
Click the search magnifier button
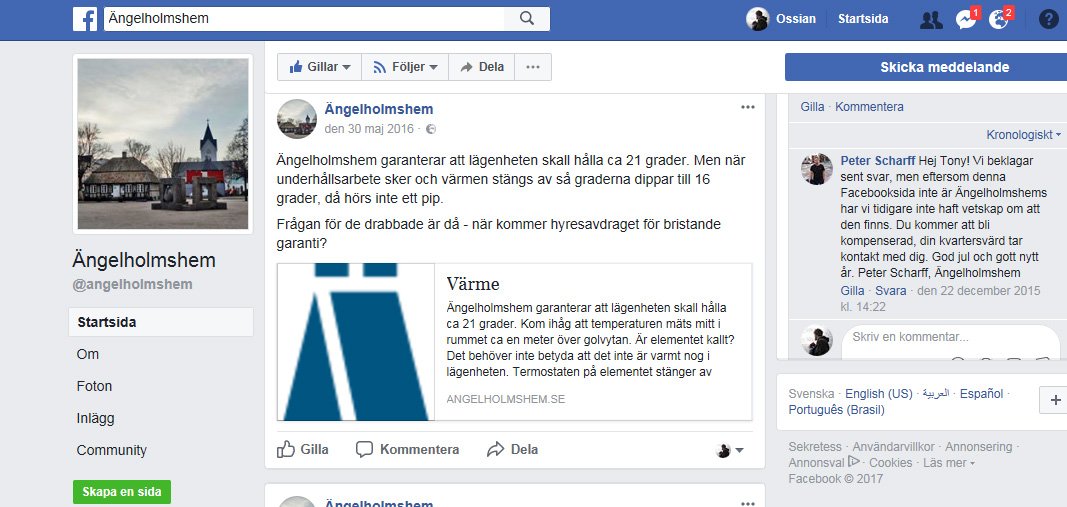(x=527, y=19)
